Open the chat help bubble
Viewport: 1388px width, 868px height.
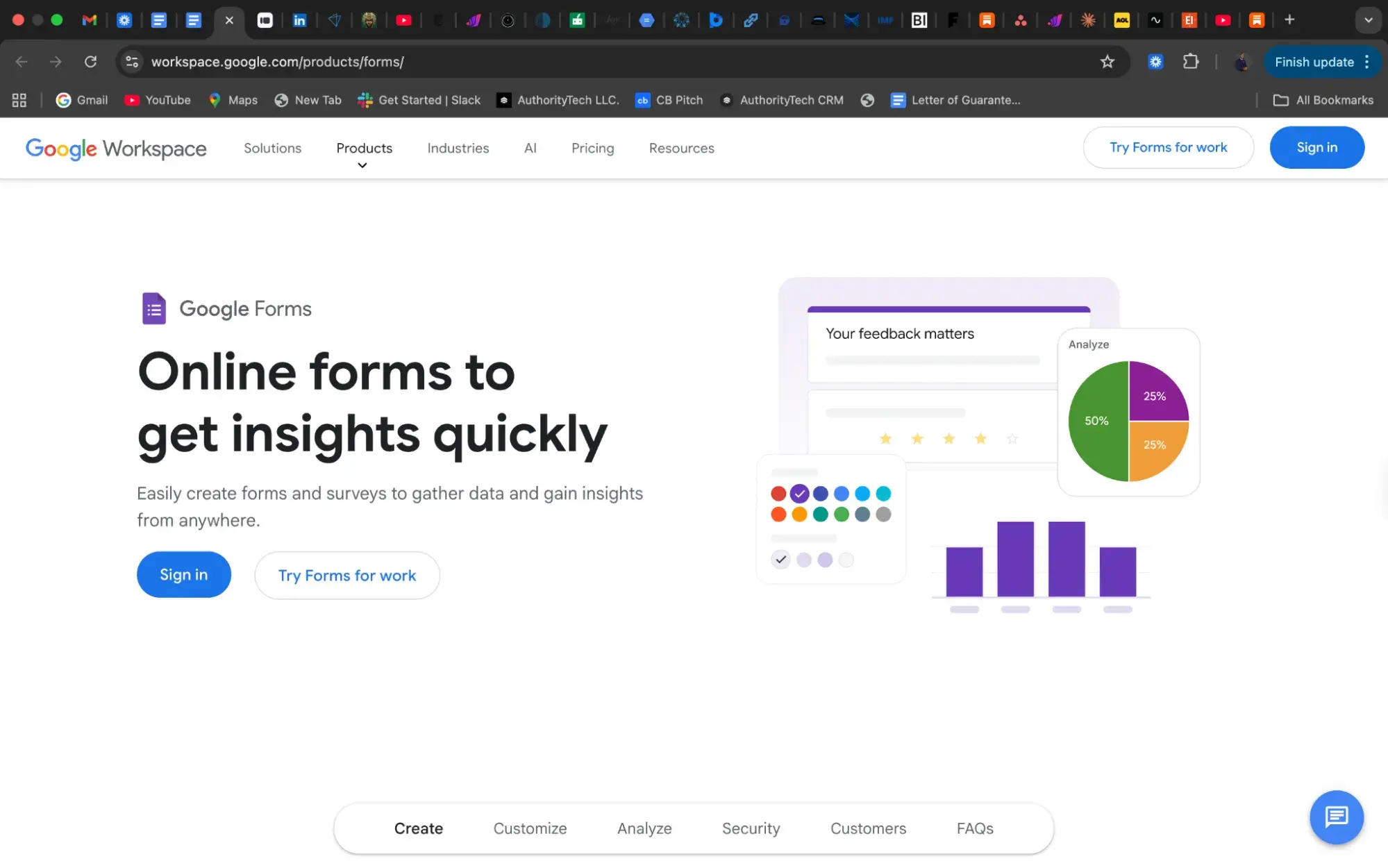pyautogui.click(x=1336, y=817)
